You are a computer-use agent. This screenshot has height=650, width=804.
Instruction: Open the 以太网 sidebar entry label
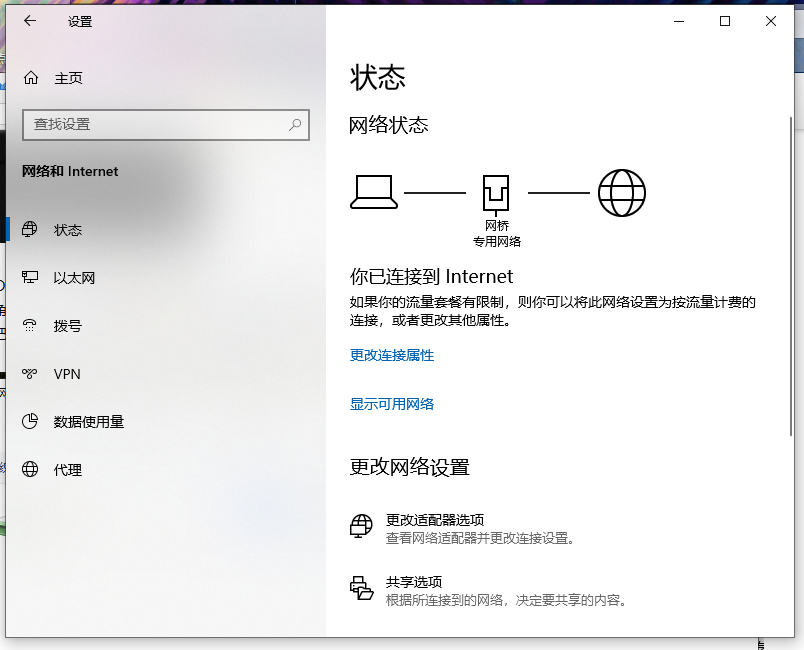click(74, 278)
